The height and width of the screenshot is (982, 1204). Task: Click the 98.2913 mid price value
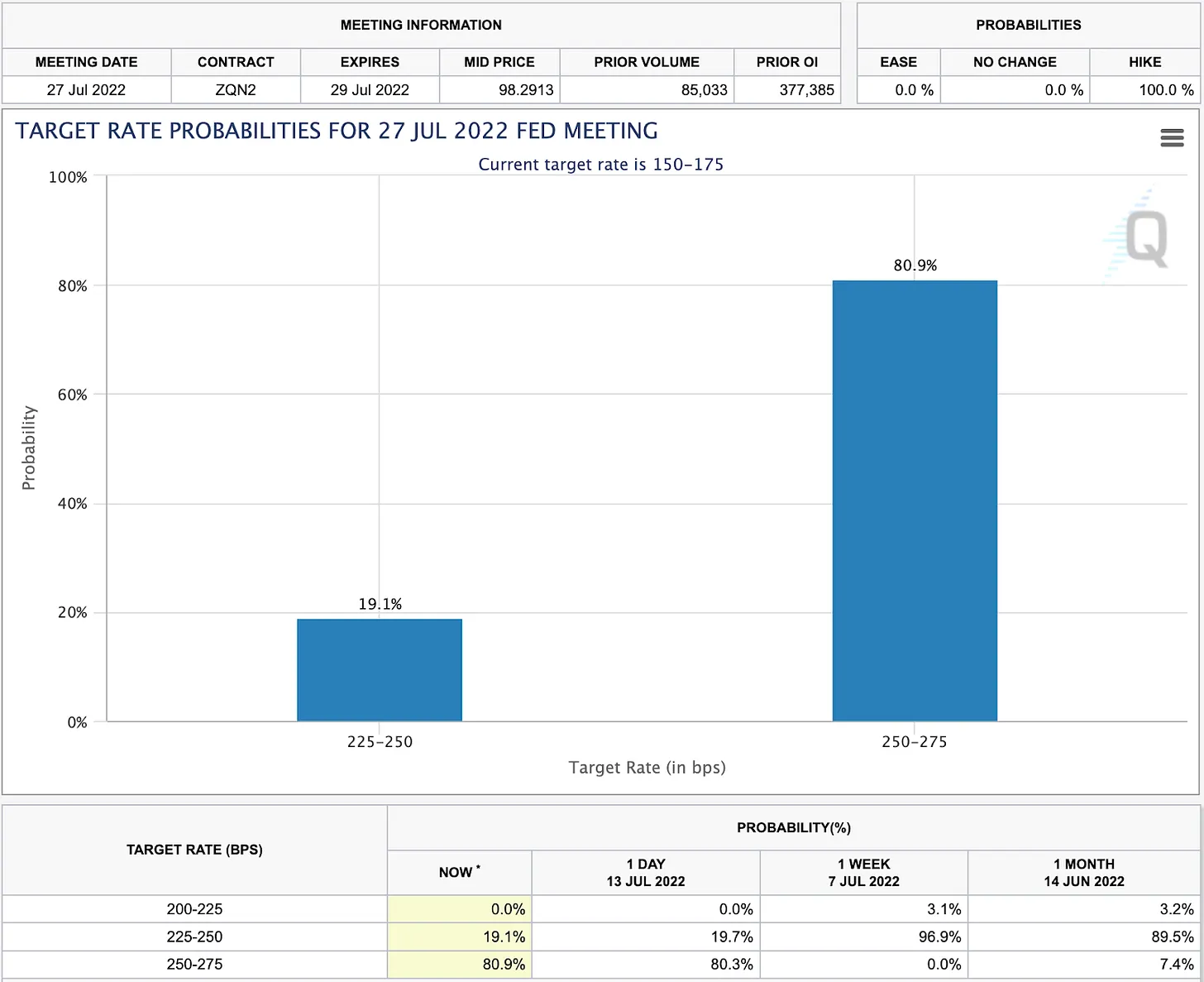click(525, 90)
